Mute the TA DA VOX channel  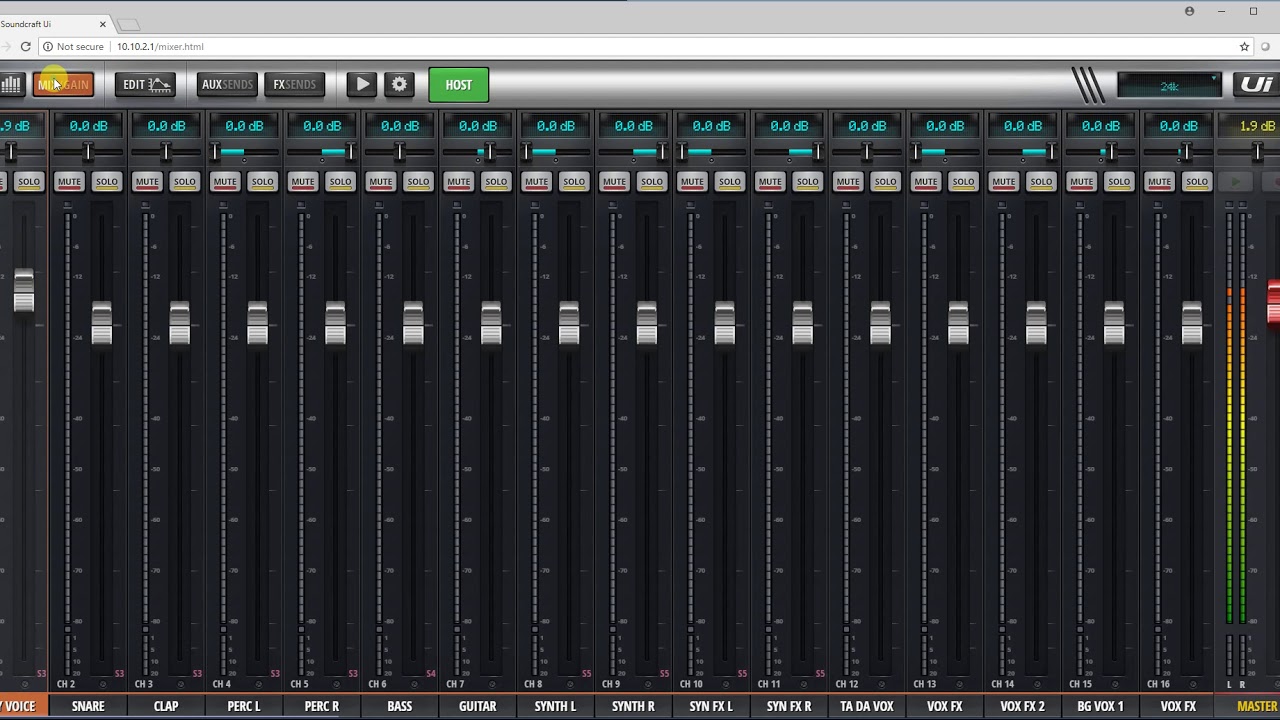(x=849, y=182)
